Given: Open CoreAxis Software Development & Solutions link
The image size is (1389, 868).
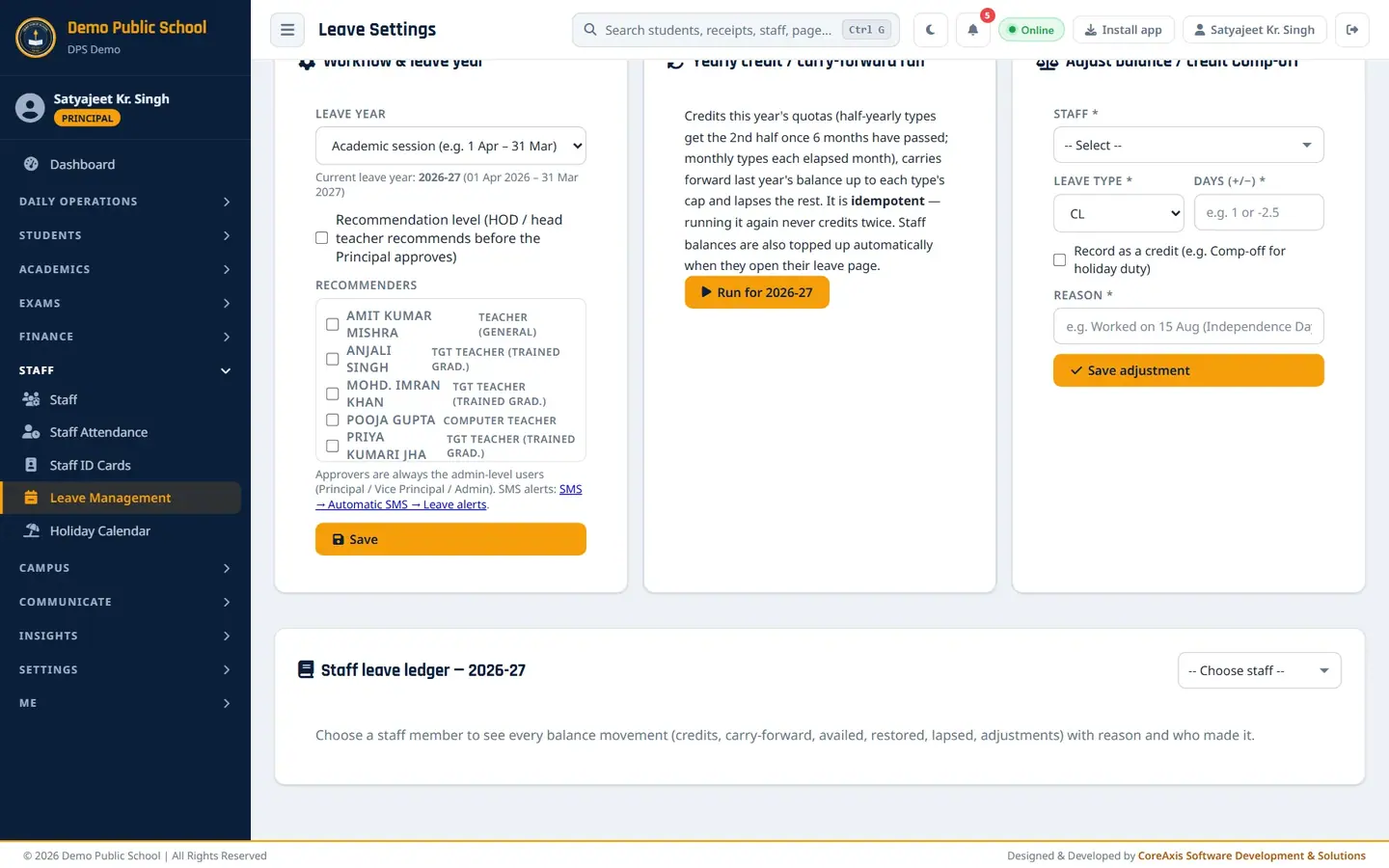Looking at the screenshot, I should (x=1252, y=855).
